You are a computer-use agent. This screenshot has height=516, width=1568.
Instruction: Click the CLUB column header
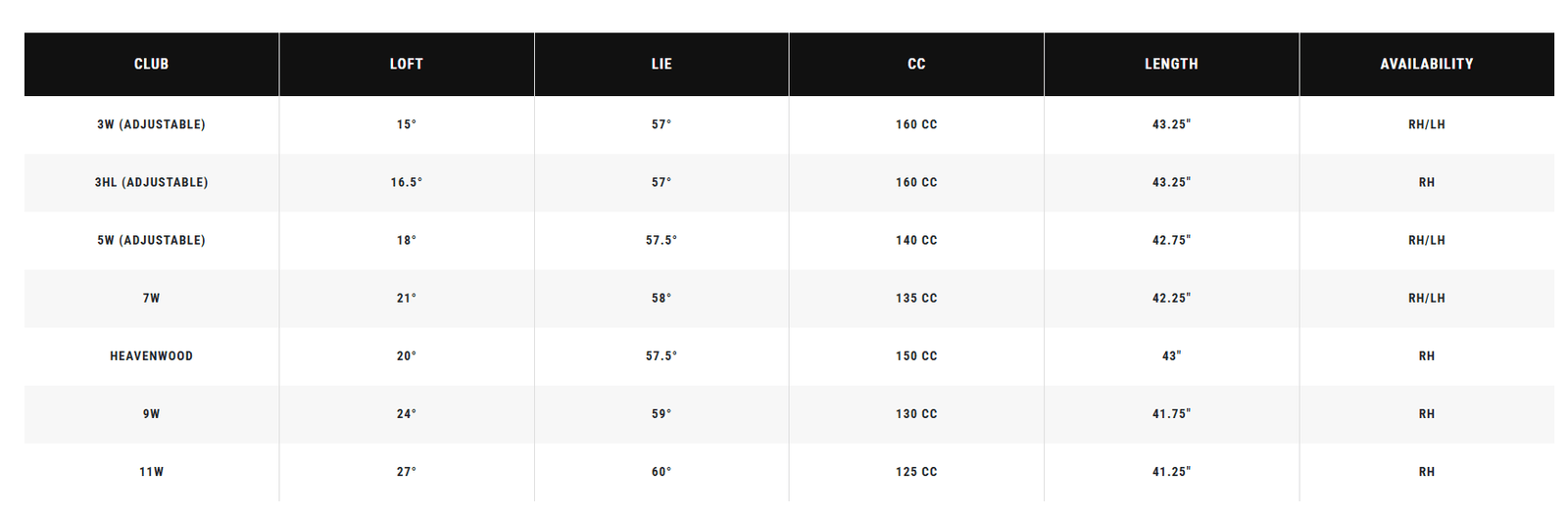[151, 64]
